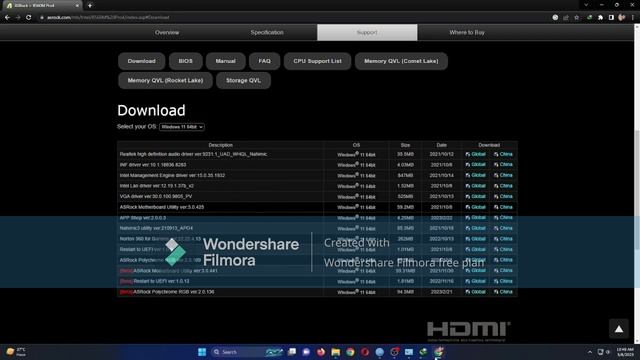
Task: Click the taskbar Search box
Action: pos(247,352)
